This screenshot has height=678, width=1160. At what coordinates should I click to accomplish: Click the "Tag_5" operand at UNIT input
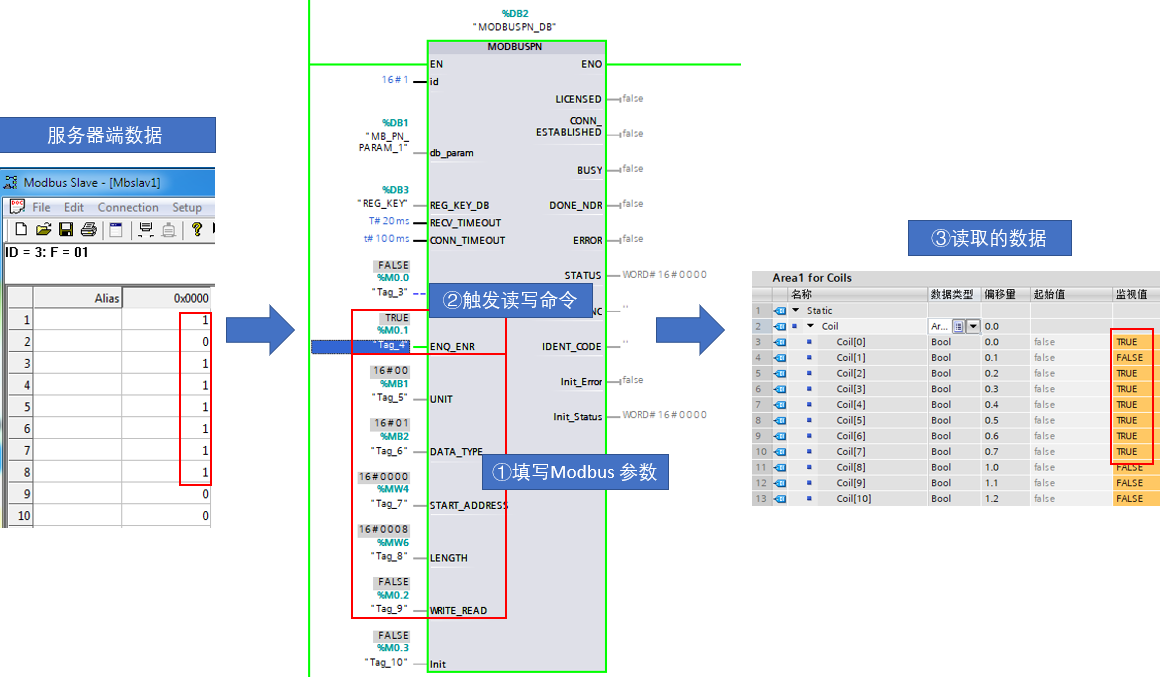[x=390, y=397]
